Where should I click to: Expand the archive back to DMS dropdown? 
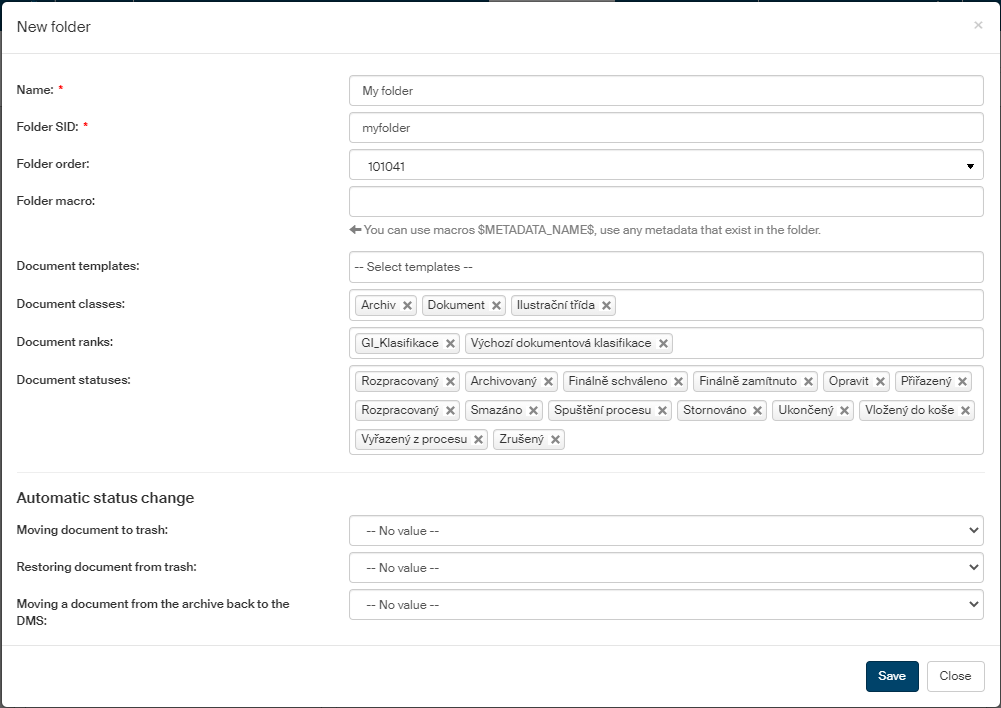[x=666, y=605]
